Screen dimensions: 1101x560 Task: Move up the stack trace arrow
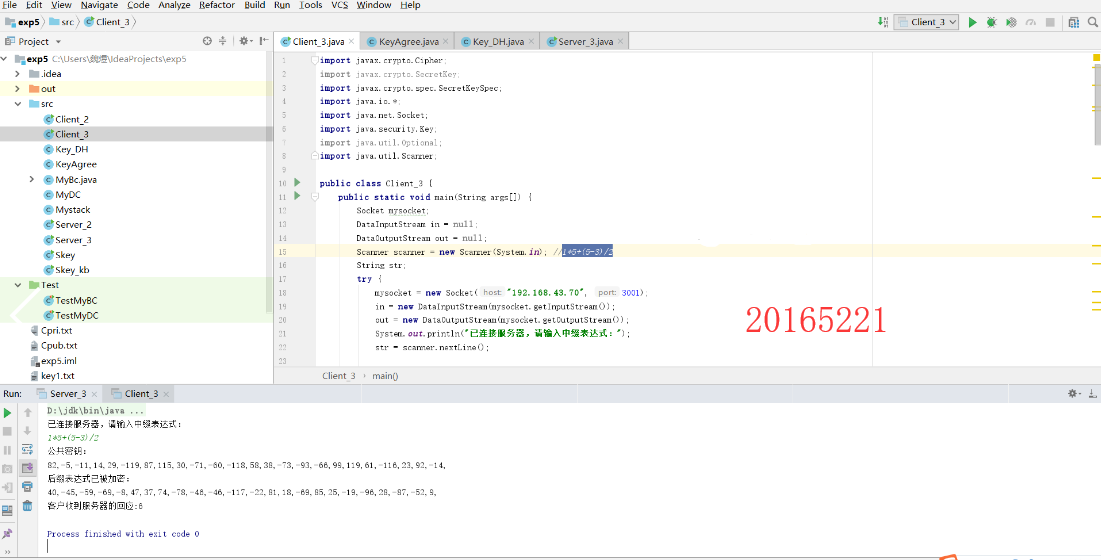pos(27,413)
